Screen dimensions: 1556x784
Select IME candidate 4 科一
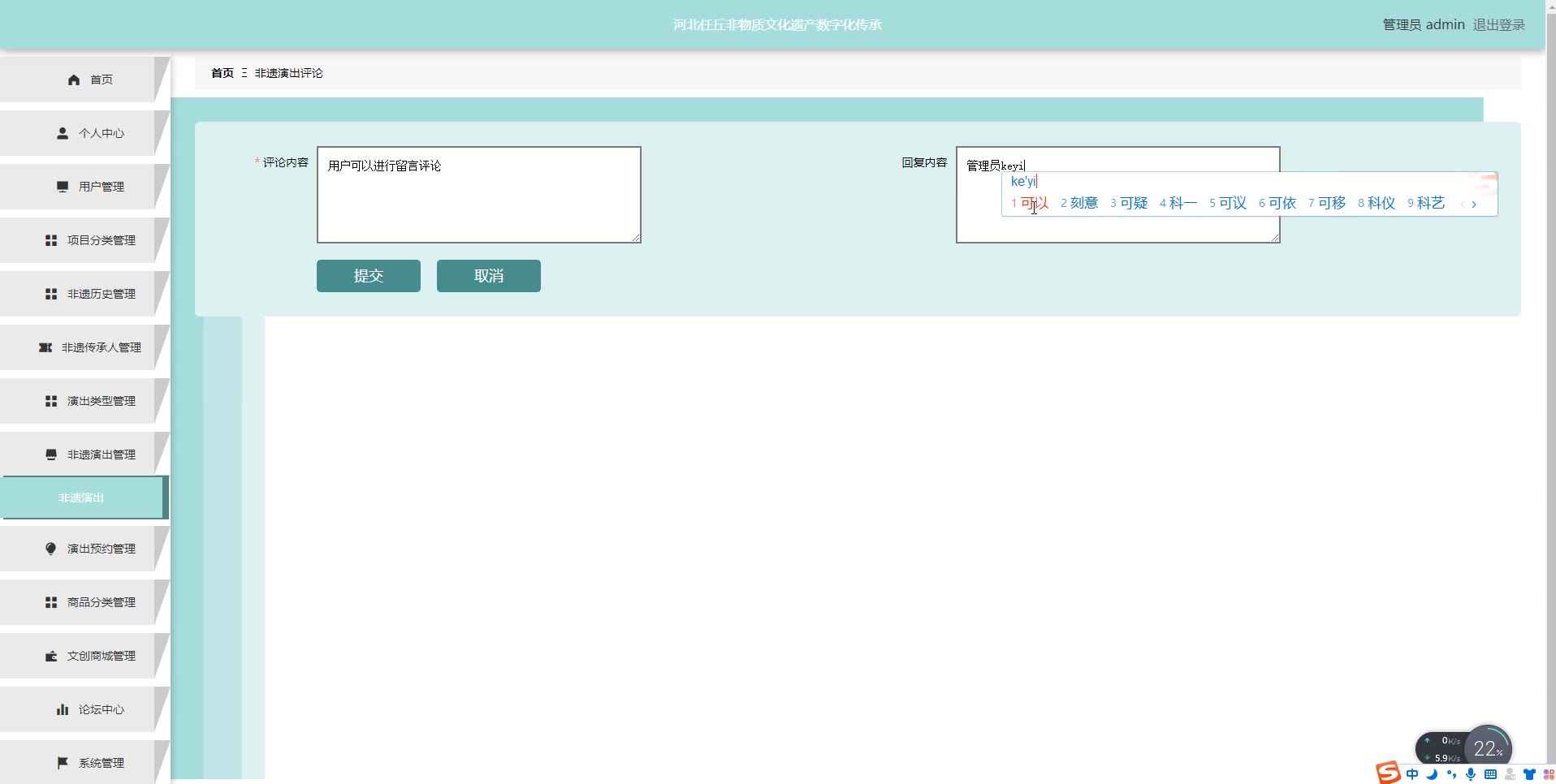(x=1178, y=203)
